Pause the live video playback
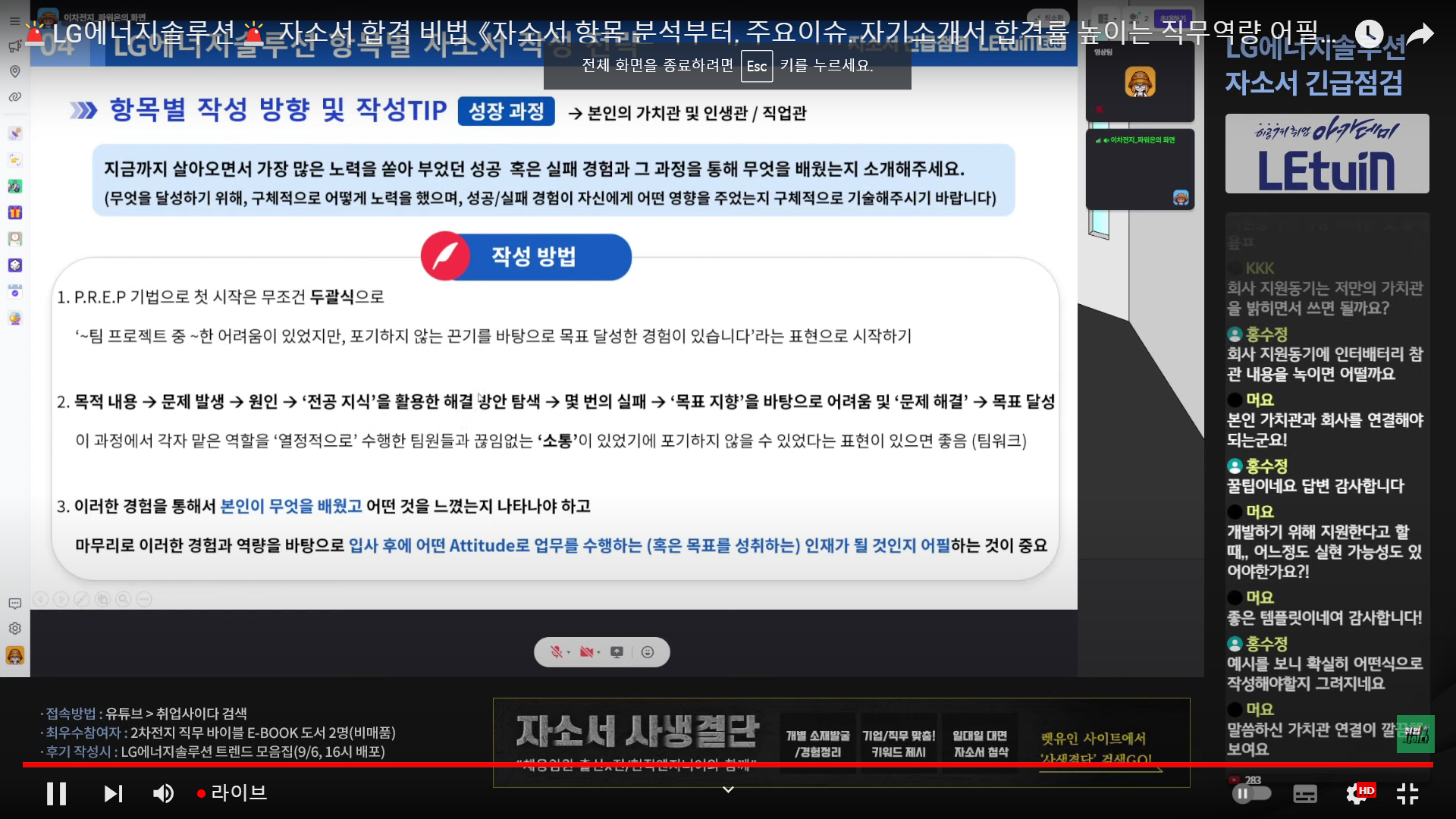The height and width of the screenshot is (819, 1456). [56, 793]
